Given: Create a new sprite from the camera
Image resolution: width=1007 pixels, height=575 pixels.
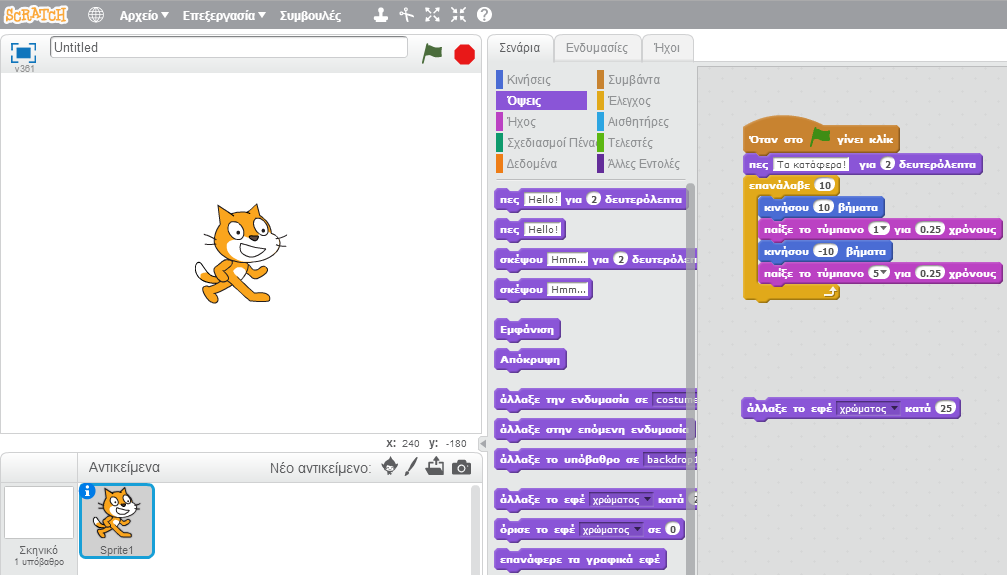Looking at the screenshot, I should [x=461, y=468].
